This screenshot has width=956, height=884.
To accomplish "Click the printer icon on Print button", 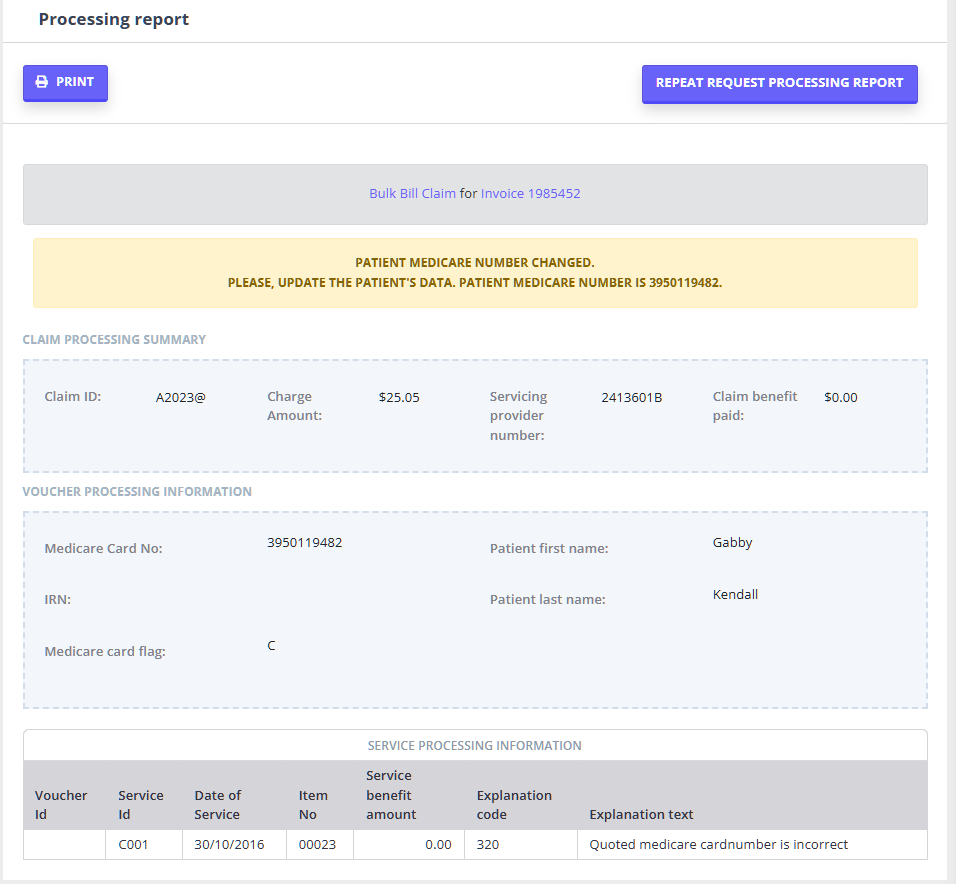I will coord(42,83).
